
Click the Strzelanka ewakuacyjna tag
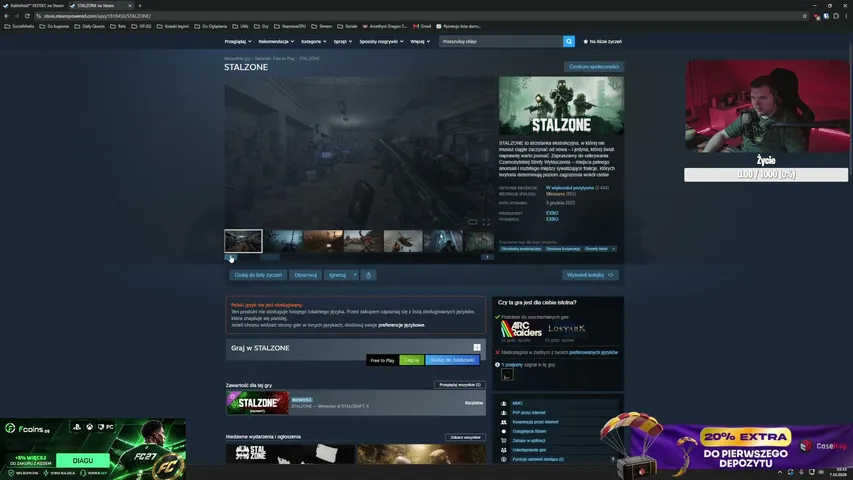(x=521, y=249)
